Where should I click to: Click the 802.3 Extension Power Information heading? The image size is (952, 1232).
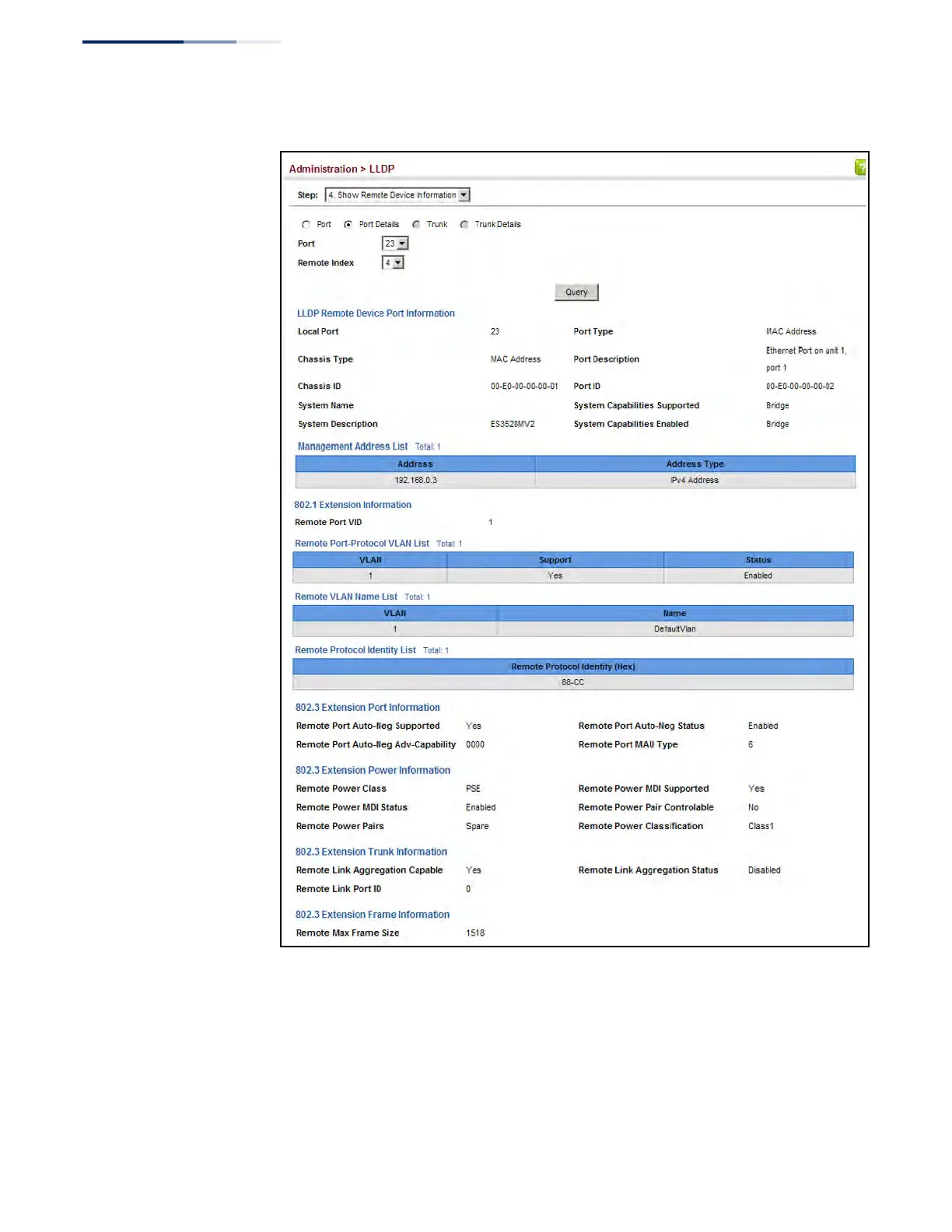(373, 771)
